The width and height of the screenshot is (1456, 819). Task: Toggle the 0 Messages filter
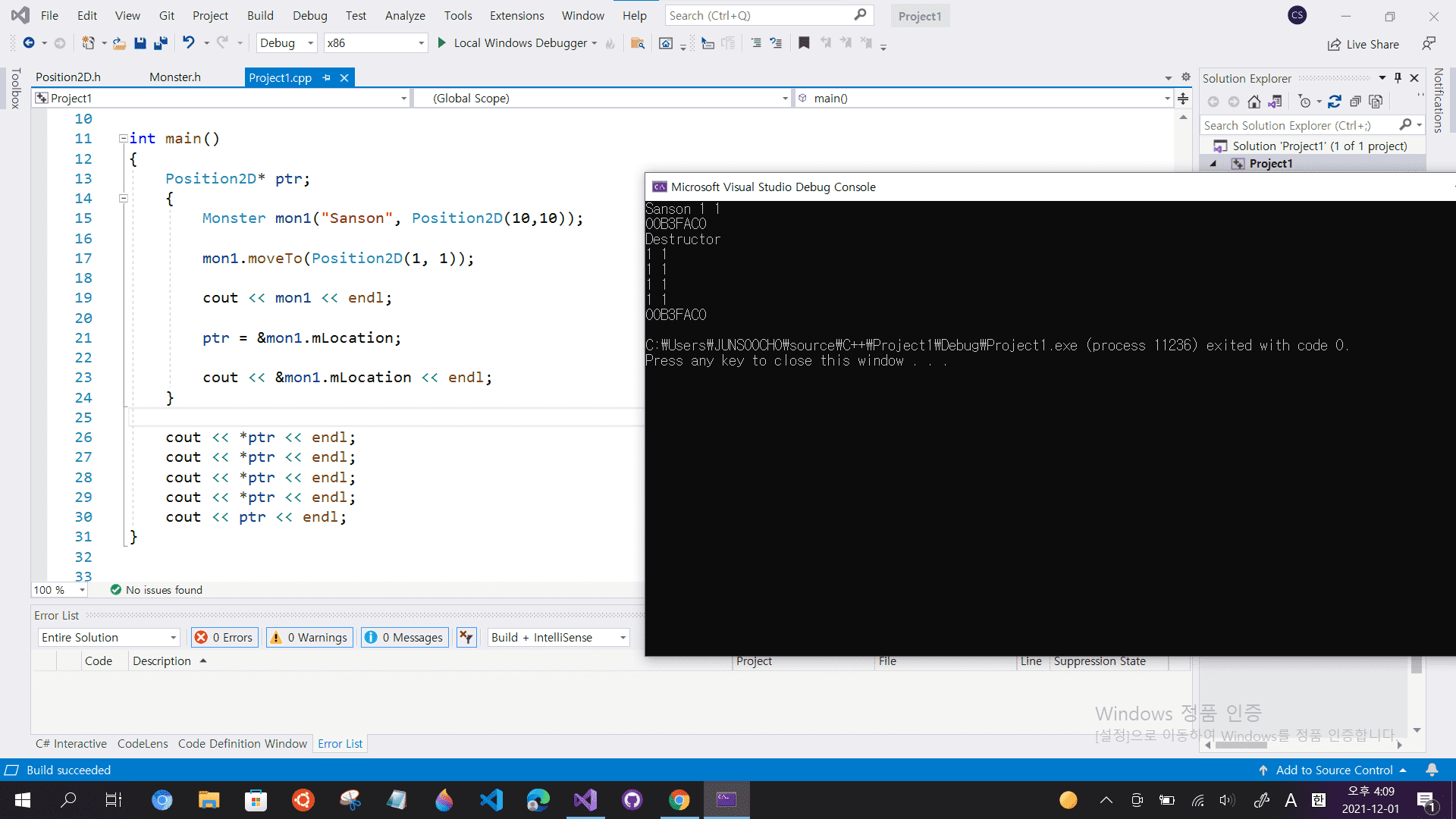pos(404,638)
